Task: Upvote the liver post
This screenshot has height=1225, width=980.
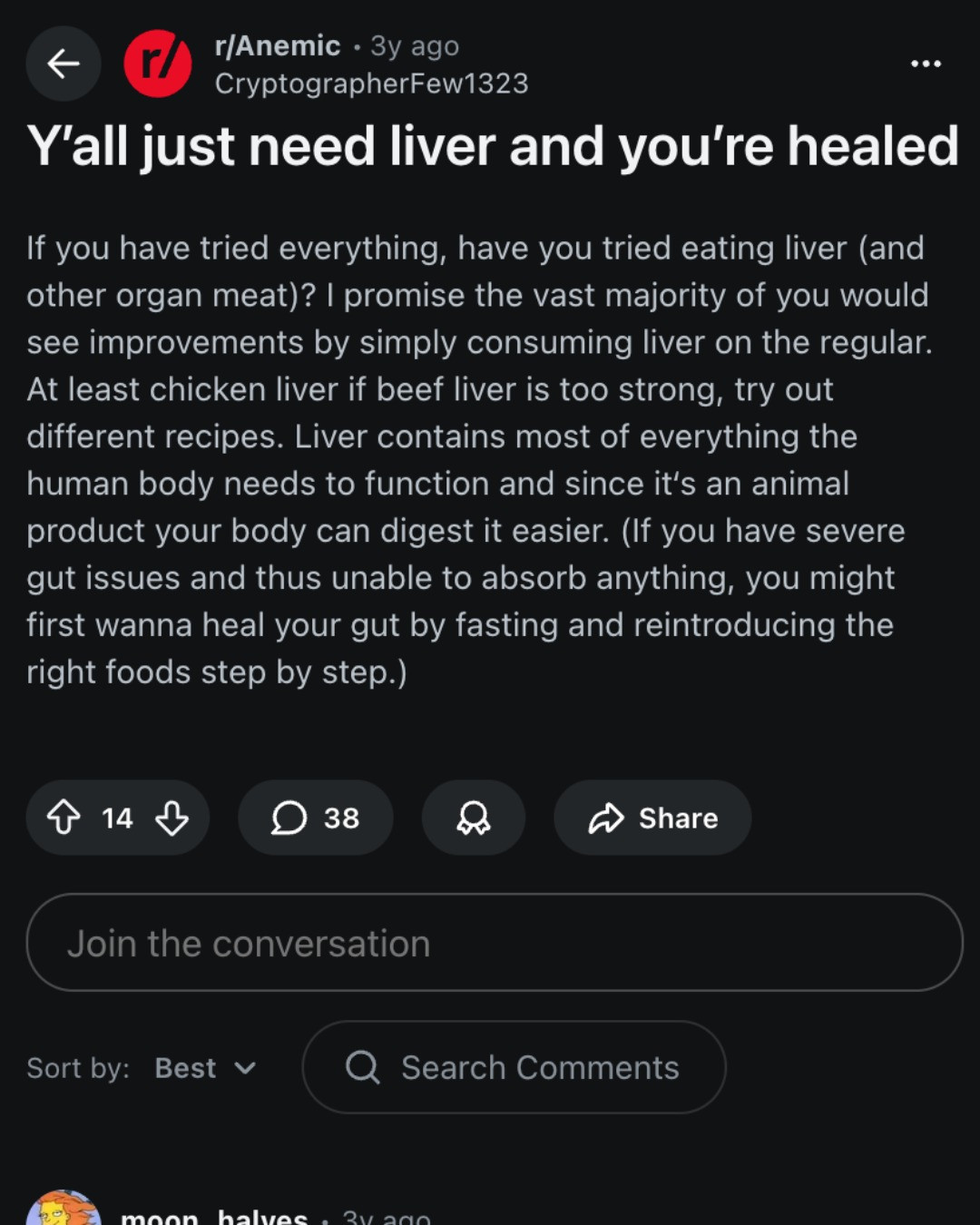Action: [x=64, y=817]
